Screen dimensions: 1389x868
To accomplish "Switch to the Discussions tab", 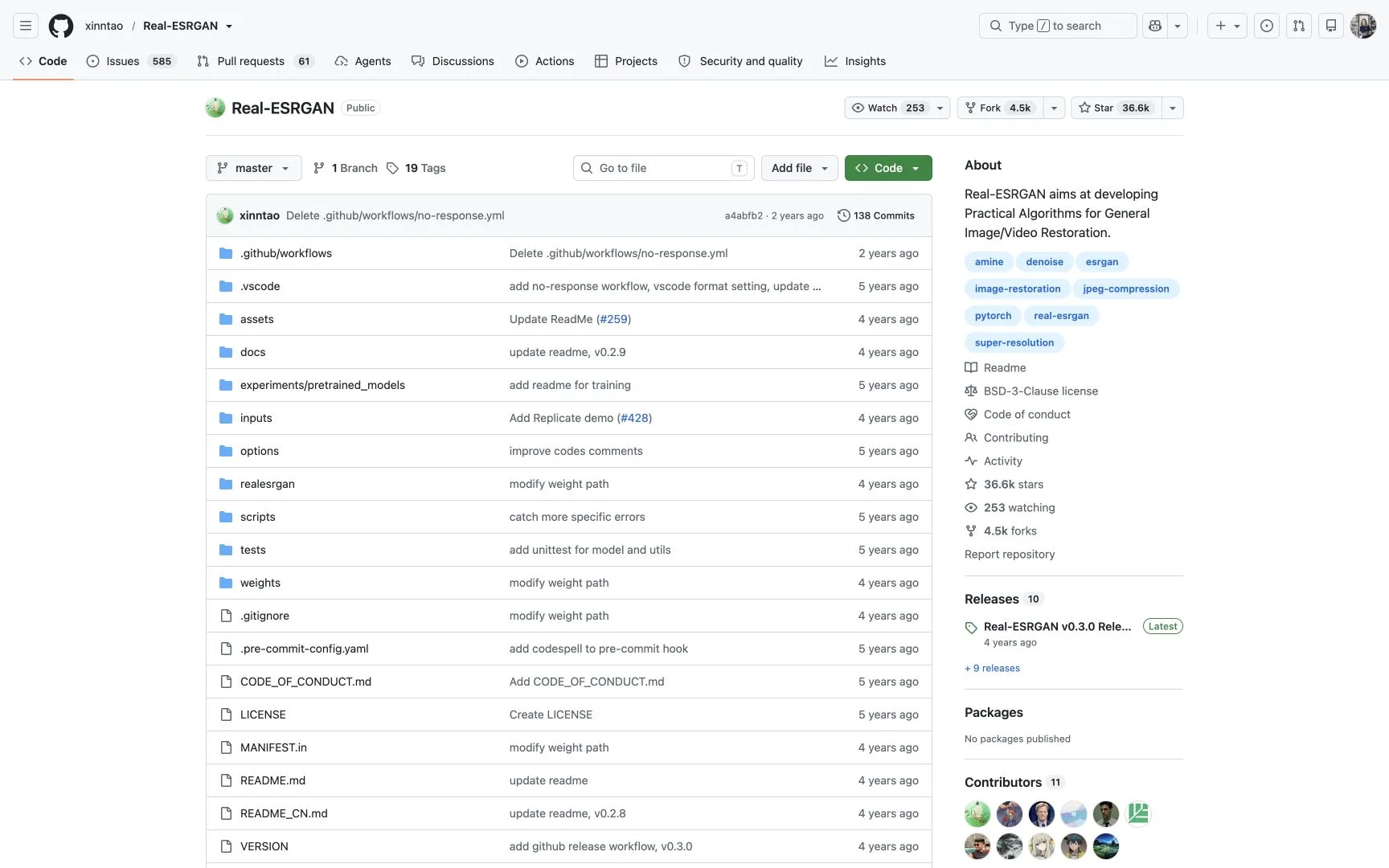I will [x=453, y=61].
